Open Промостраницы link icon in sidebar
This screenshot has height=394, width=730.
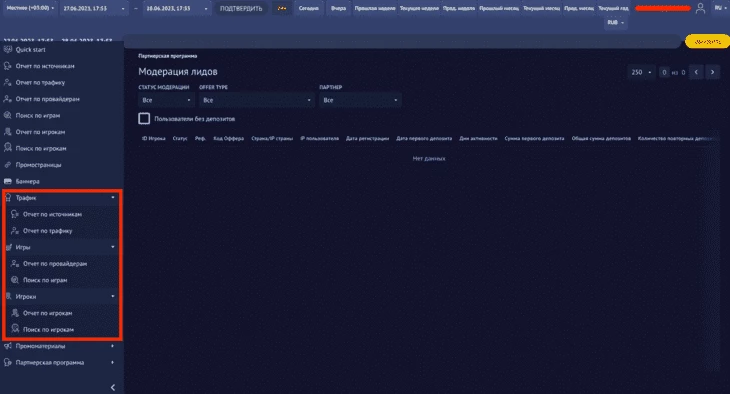[7, 165]
